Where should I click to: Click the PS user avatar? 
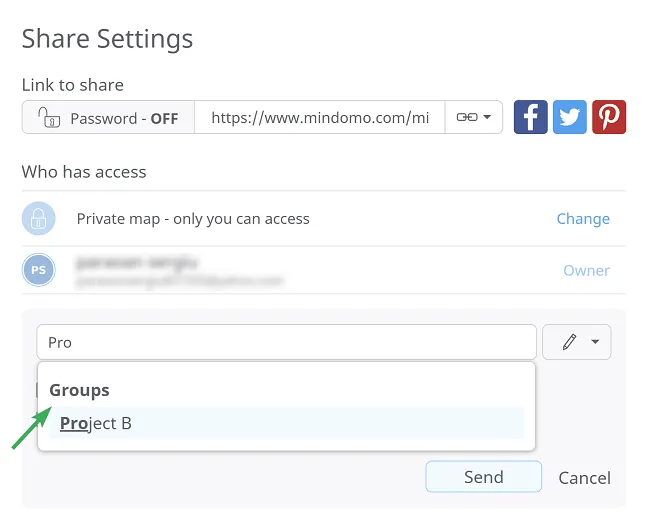coord(39,270)
